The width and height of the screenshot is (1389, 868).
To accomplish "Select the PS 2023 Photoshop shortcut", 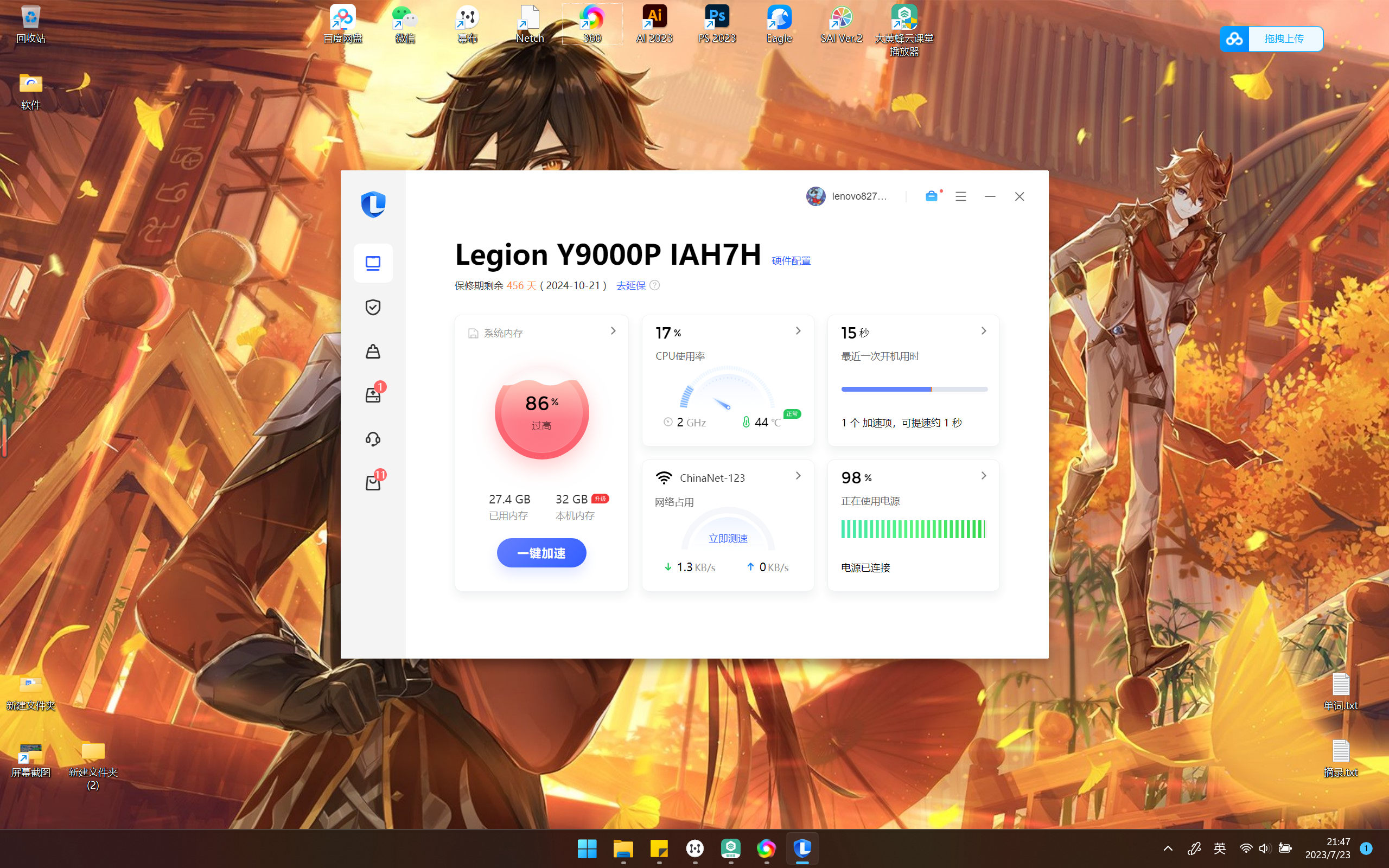I will click(717, 25).
